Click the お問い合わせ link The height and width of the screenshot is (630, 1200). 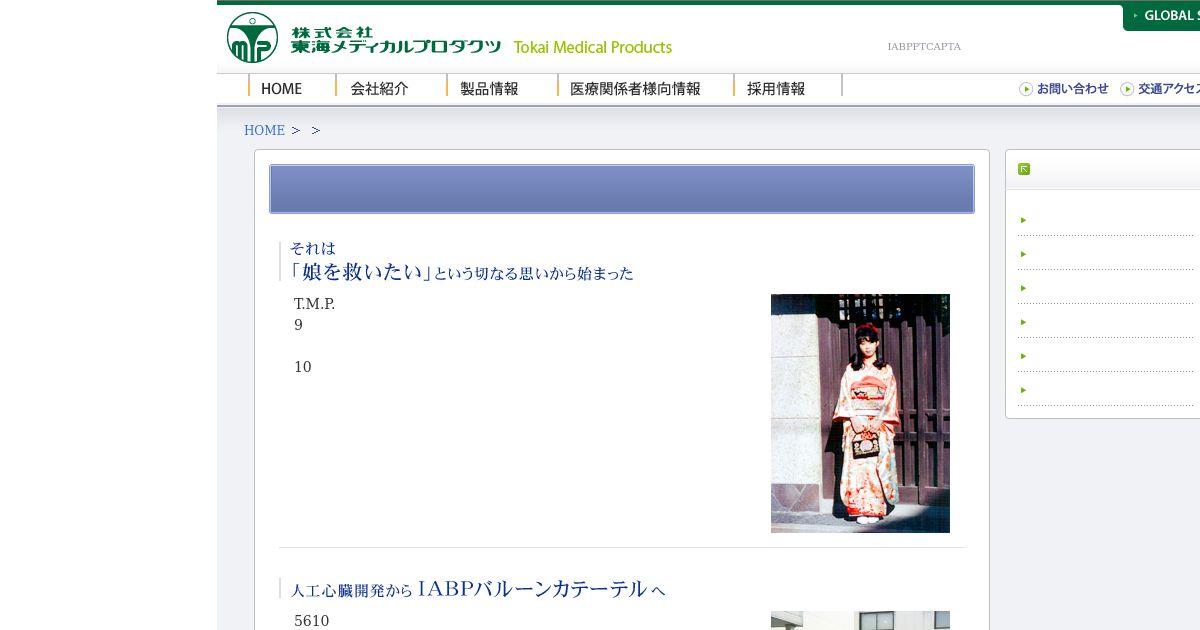click(1072, 89)
